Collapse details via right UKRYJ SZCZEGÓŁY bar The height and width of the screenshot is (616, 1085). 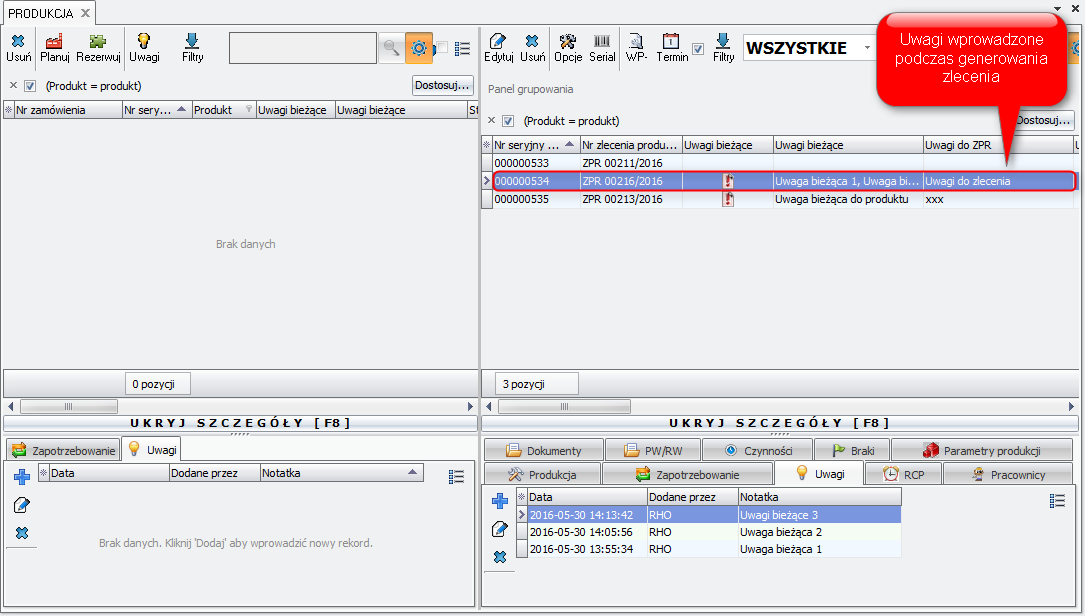779,423
